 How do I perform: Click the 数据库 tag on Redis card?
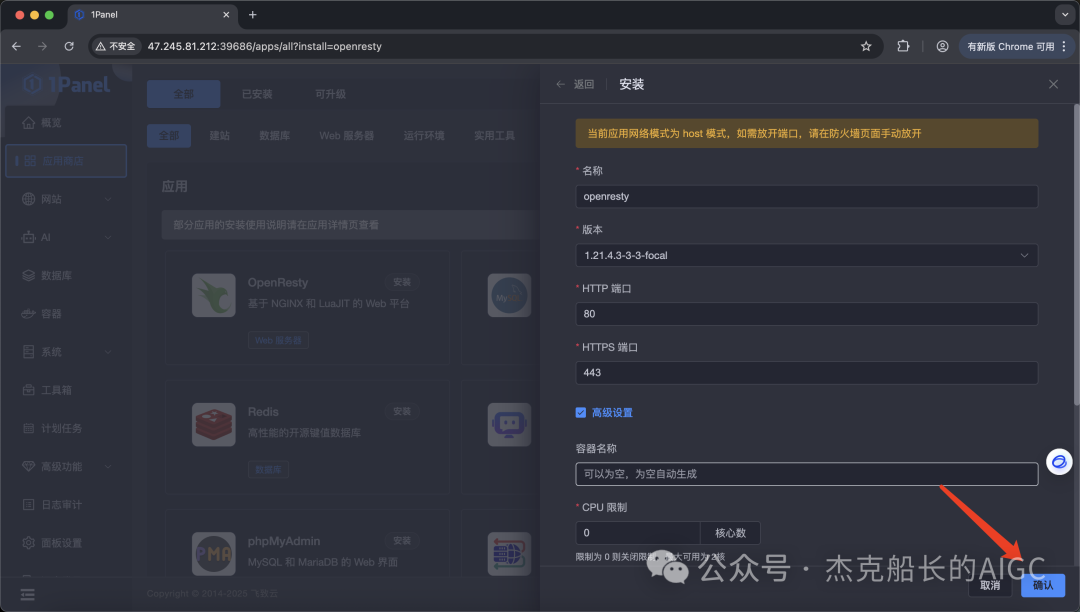(268, 469)
